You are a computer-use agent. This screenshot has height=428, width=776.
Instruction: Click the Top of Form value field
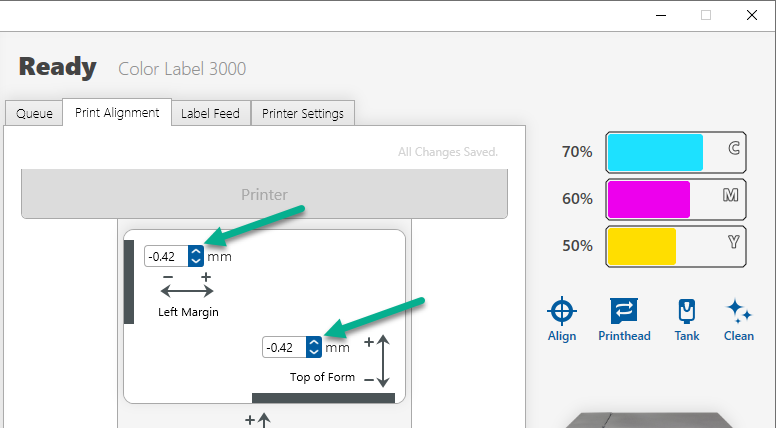(x=284, y=347)
